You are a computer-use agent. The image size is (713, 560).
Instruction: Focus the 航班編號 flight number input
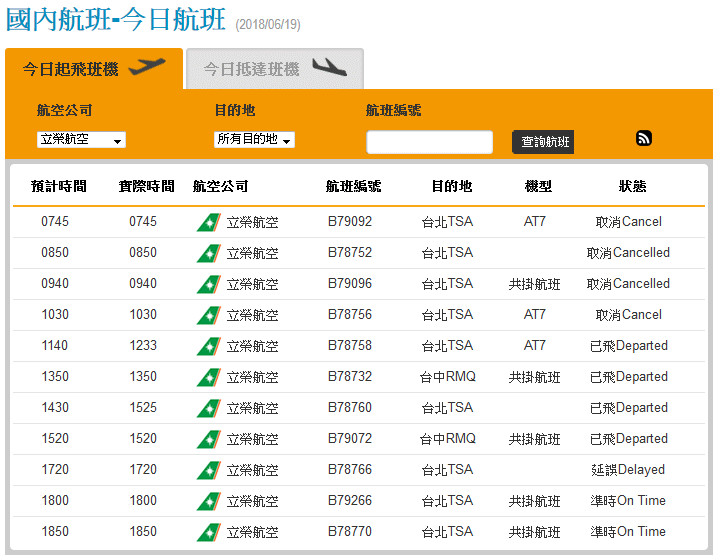(429, 142)
